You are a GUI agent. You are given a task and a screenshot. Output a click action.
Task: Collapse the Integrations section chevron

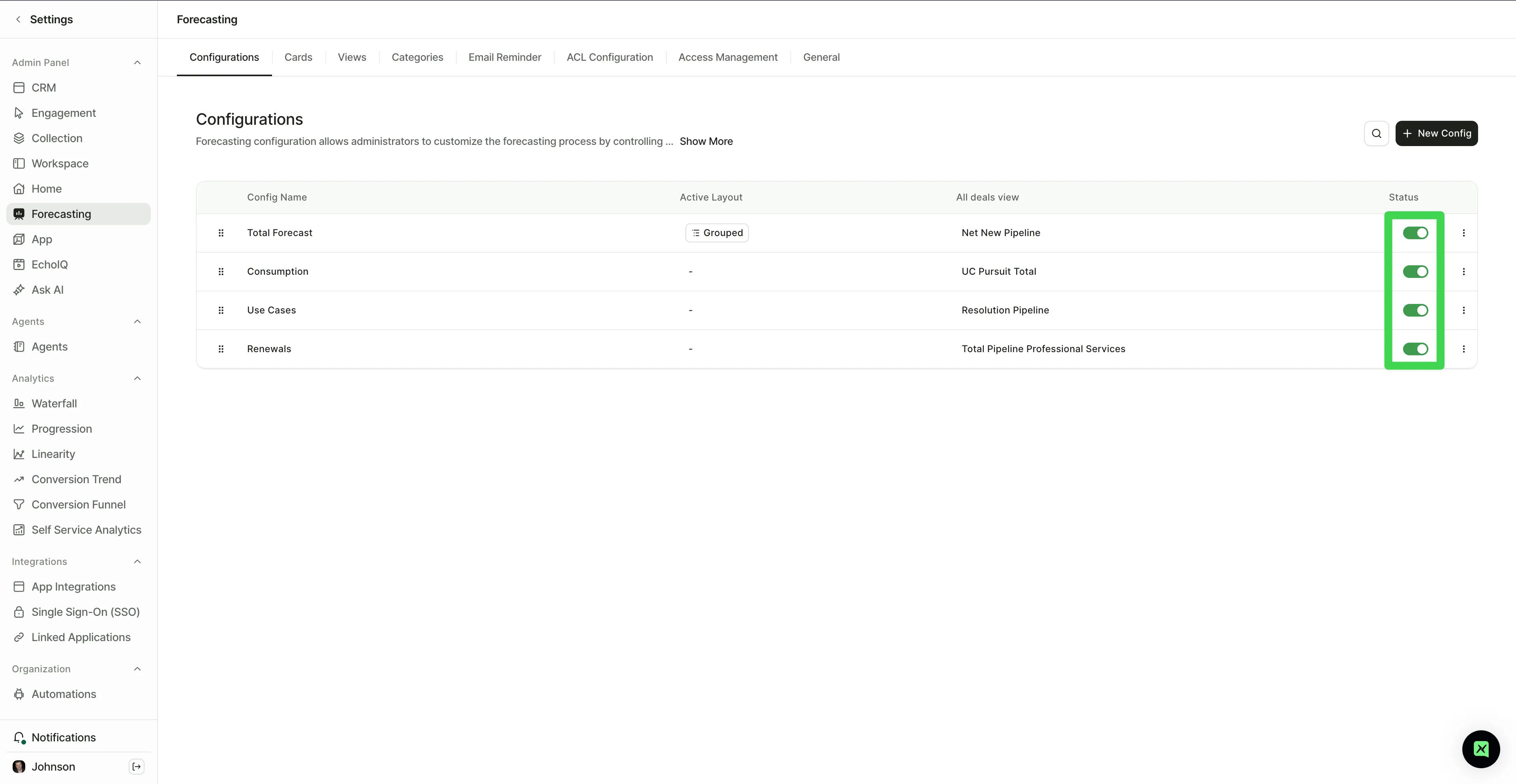tap(137, 561)
